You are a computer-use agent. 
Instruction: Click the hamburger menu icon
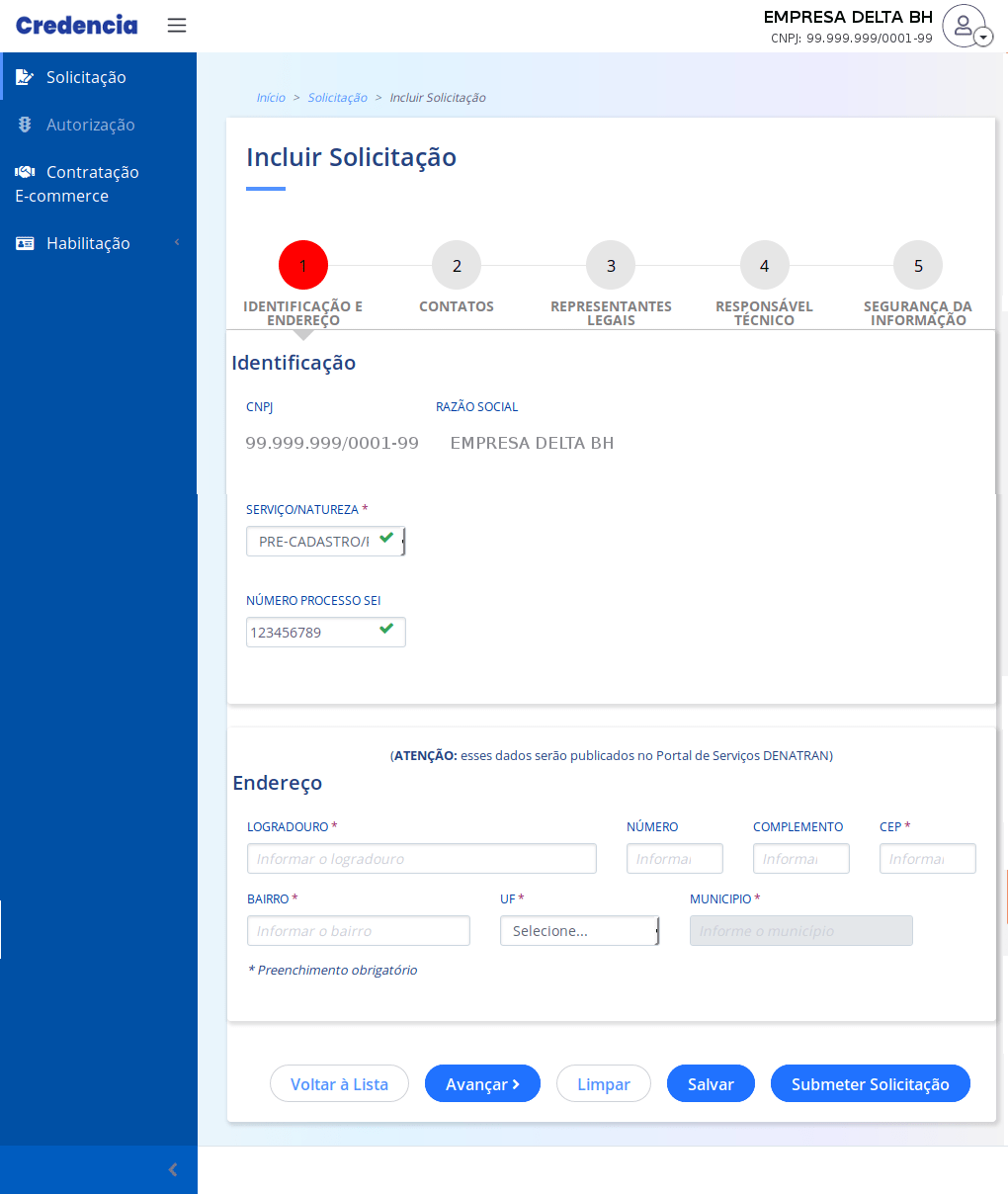(177, 26)
